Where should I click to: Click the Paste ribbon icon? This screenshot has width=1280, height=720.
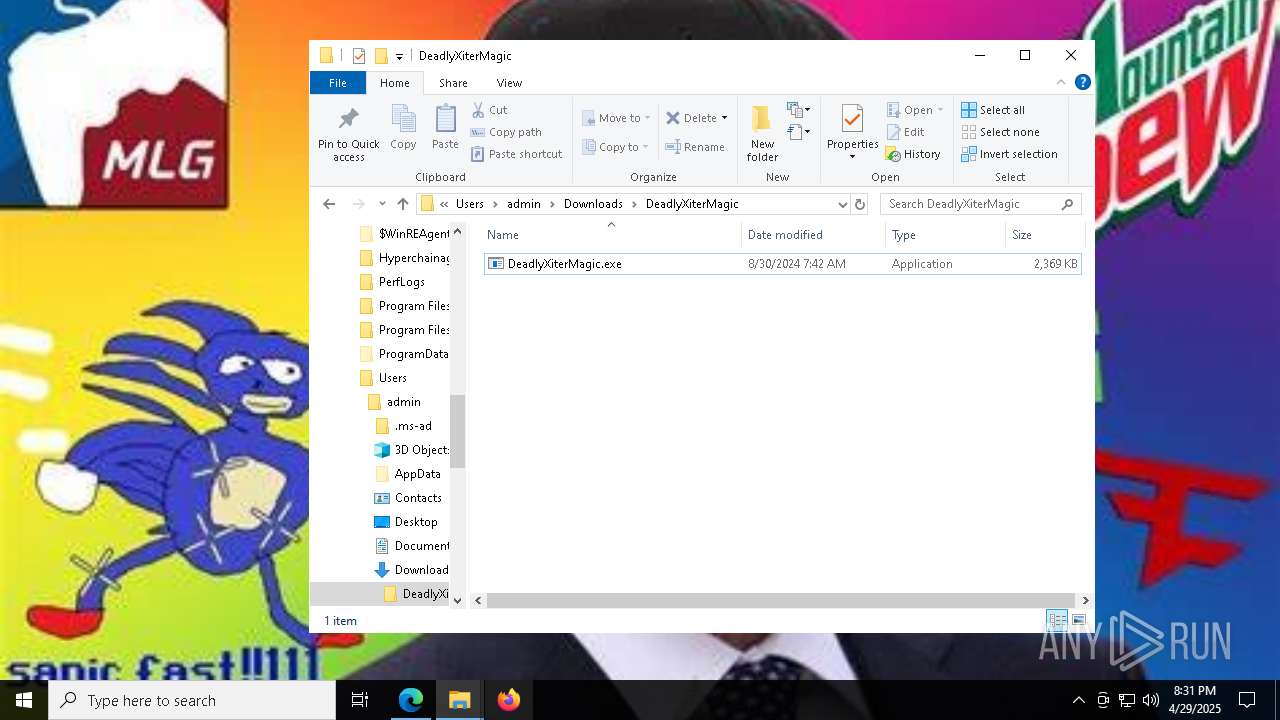[445, 119]
